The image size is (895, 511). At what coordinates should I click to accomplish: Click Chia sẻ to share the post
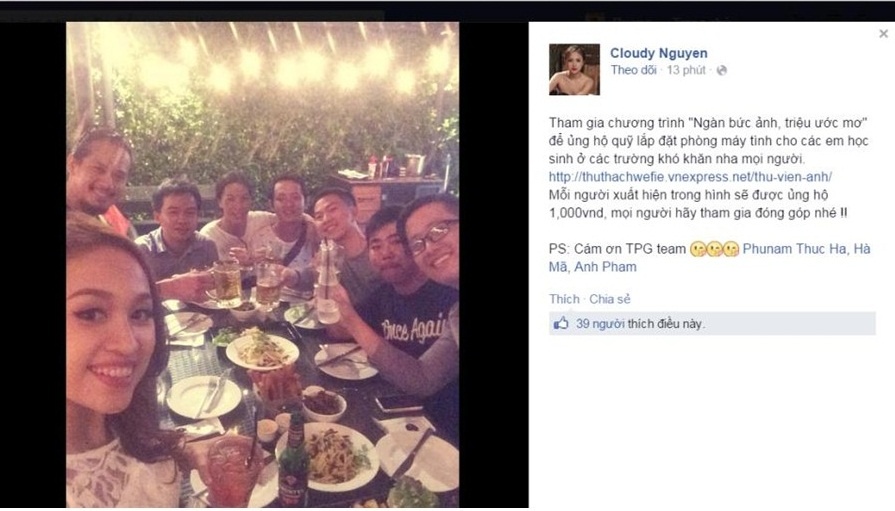point(610,299)
